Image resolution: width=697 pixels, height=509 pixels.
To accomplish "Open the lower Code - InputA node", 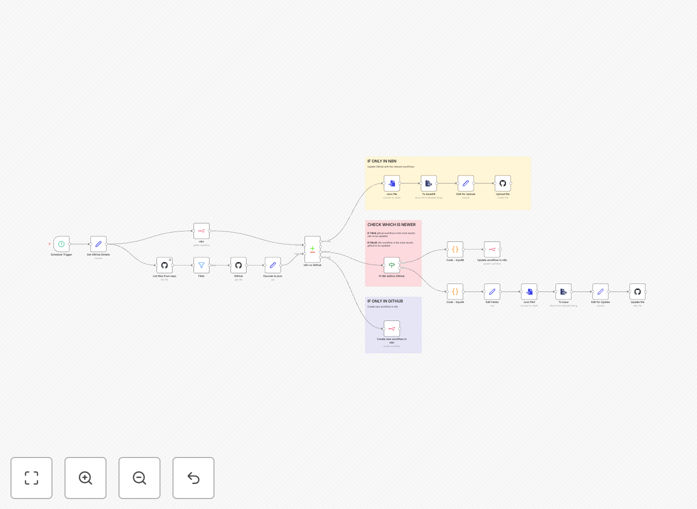I will pos(455,292).
